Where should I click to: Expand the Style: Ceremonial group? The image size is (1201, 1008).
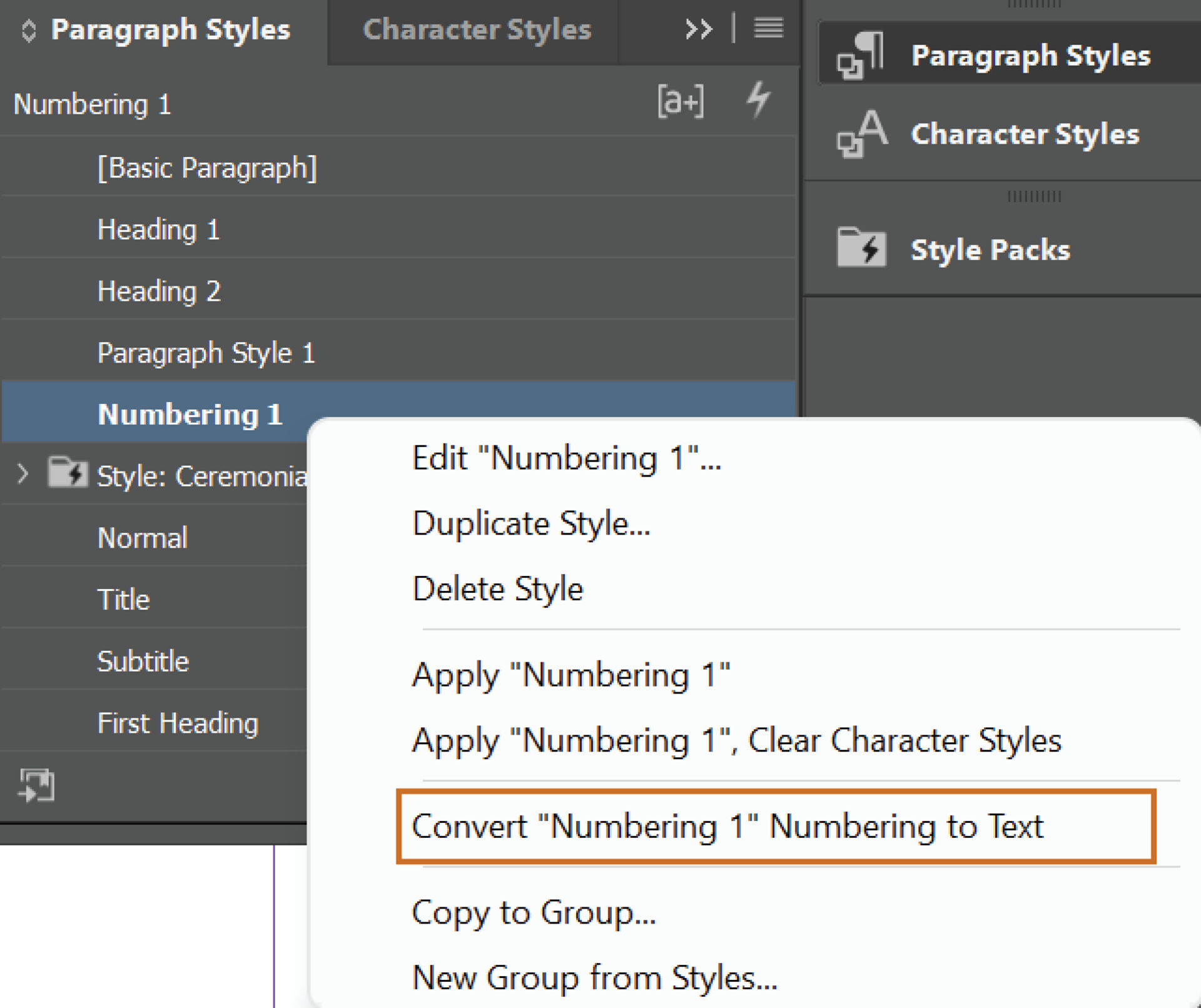tap(23, 474)
